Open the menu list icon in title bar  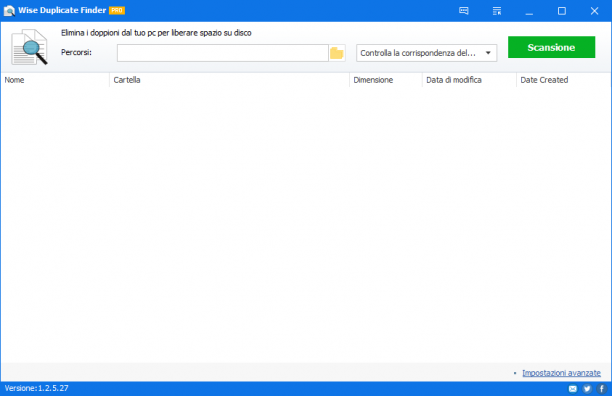(x=496, y=11)
